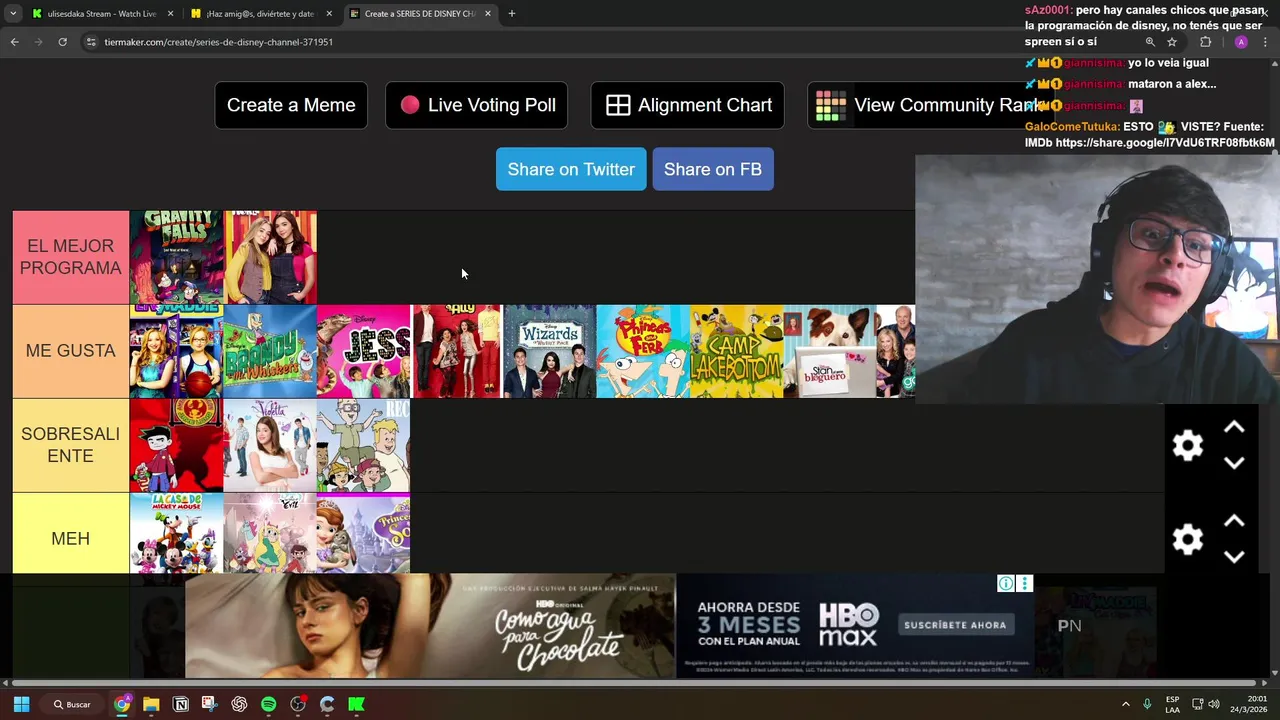Open settings gear for SOBRESALIENTE row
The height and width of the screenshot is (720, 1280).
point(1187,445)
